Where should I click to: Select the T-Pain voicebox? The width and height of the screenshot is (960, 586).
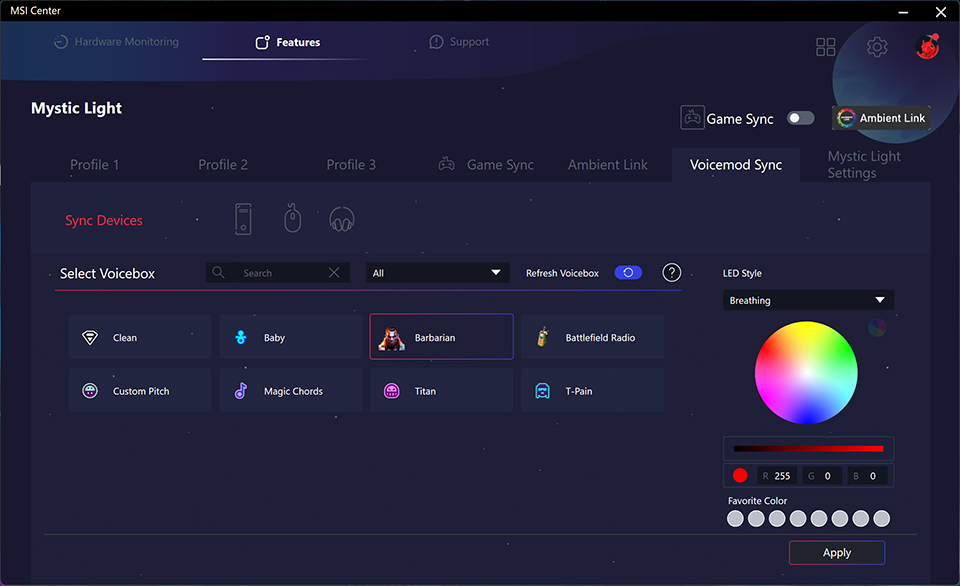click(x=592, y=390)
